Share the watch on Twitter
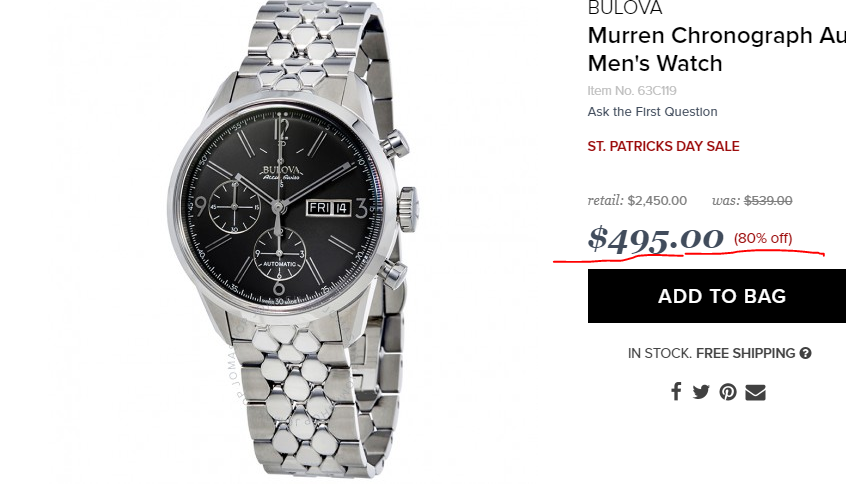 (x=701, y=392)
